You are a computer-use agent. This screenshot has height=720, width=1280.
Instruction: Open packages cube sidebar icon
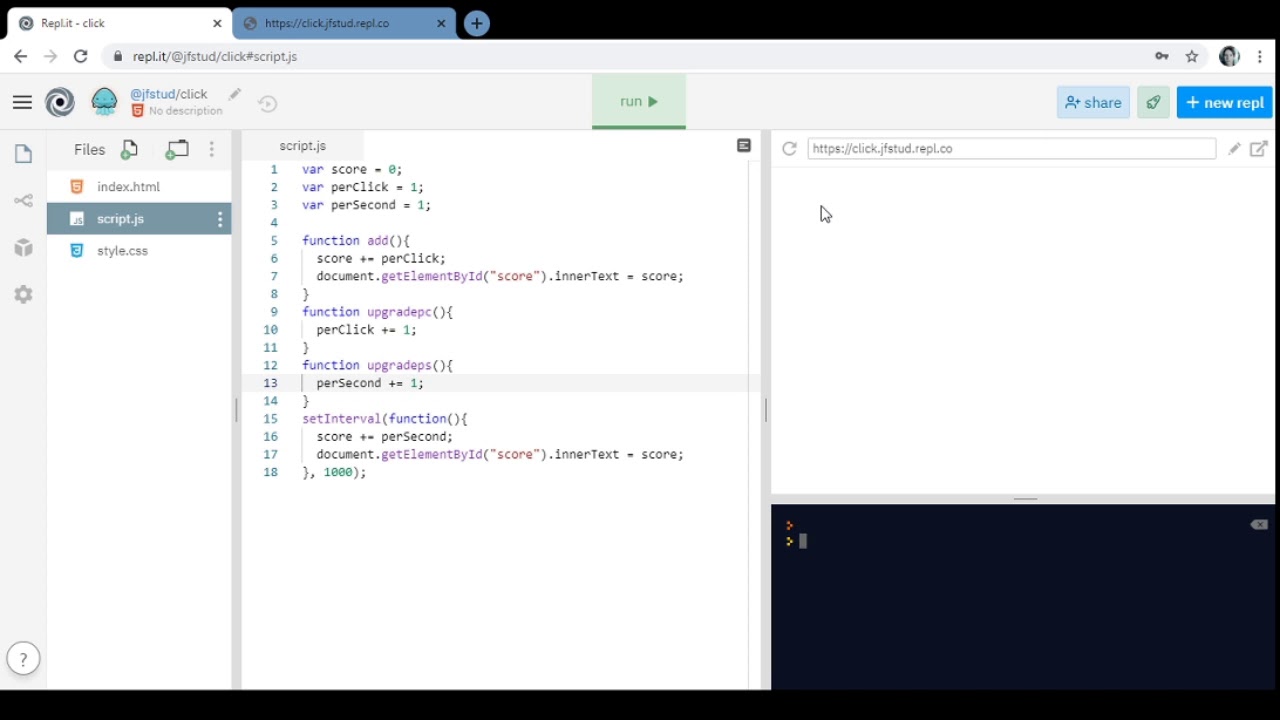click(23, 248)
